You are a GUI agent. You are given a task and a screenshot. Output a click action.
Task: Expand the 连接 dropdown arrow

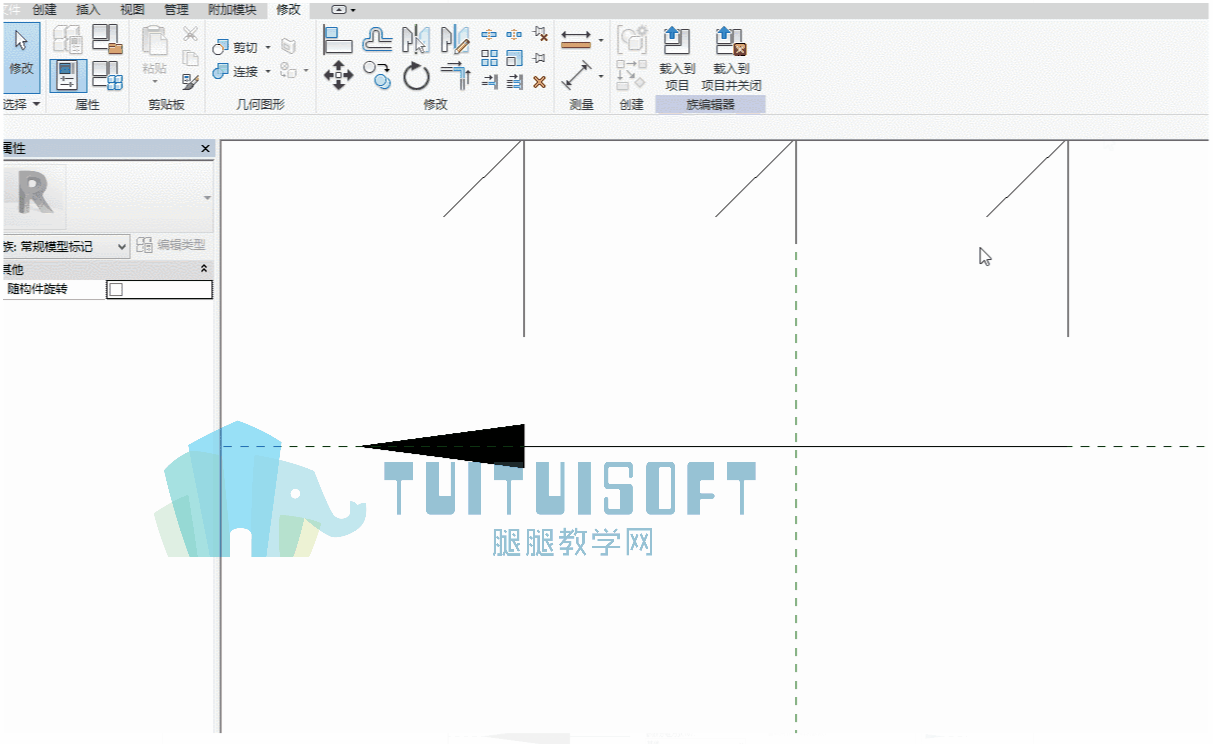coord(268,72)
